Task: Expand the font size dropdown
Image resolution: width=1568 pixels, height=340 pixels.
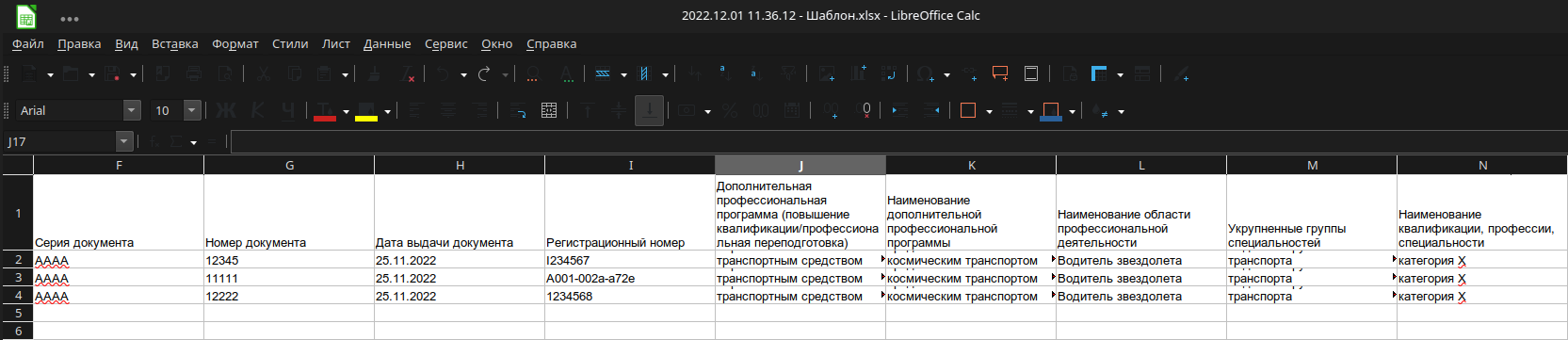Action: point(192,110)
